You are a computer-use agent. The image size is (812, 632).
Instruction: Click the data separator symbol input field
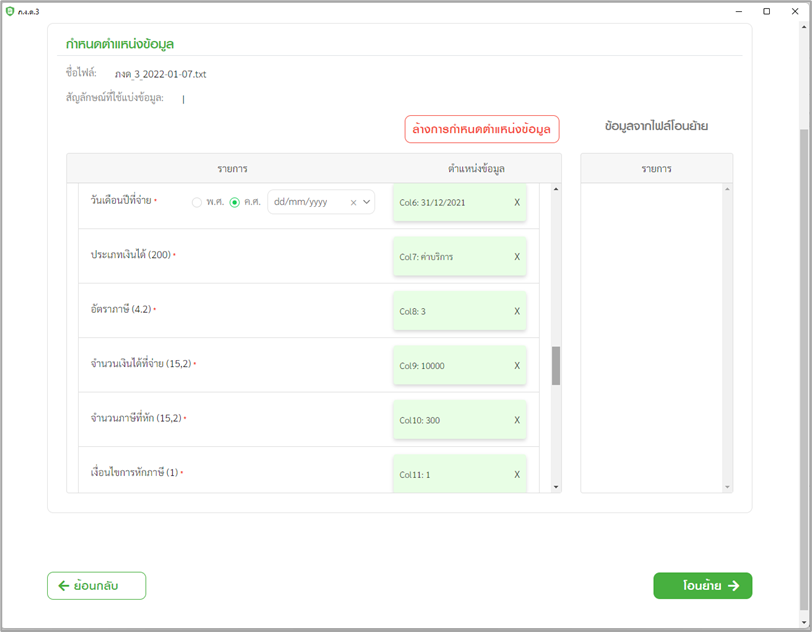click(x=250, y=98)
